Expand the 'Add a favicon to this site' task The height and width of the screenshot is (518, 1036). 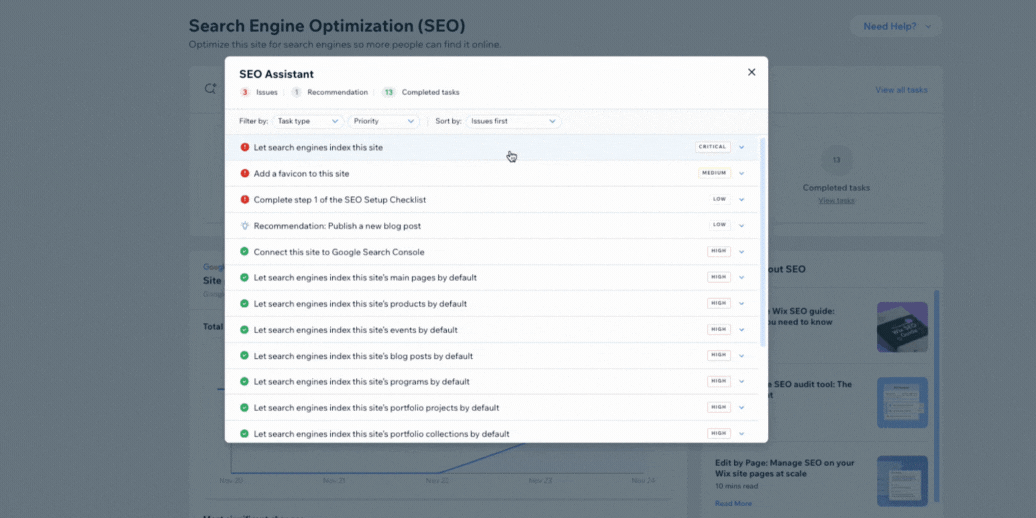click(741, 173)
